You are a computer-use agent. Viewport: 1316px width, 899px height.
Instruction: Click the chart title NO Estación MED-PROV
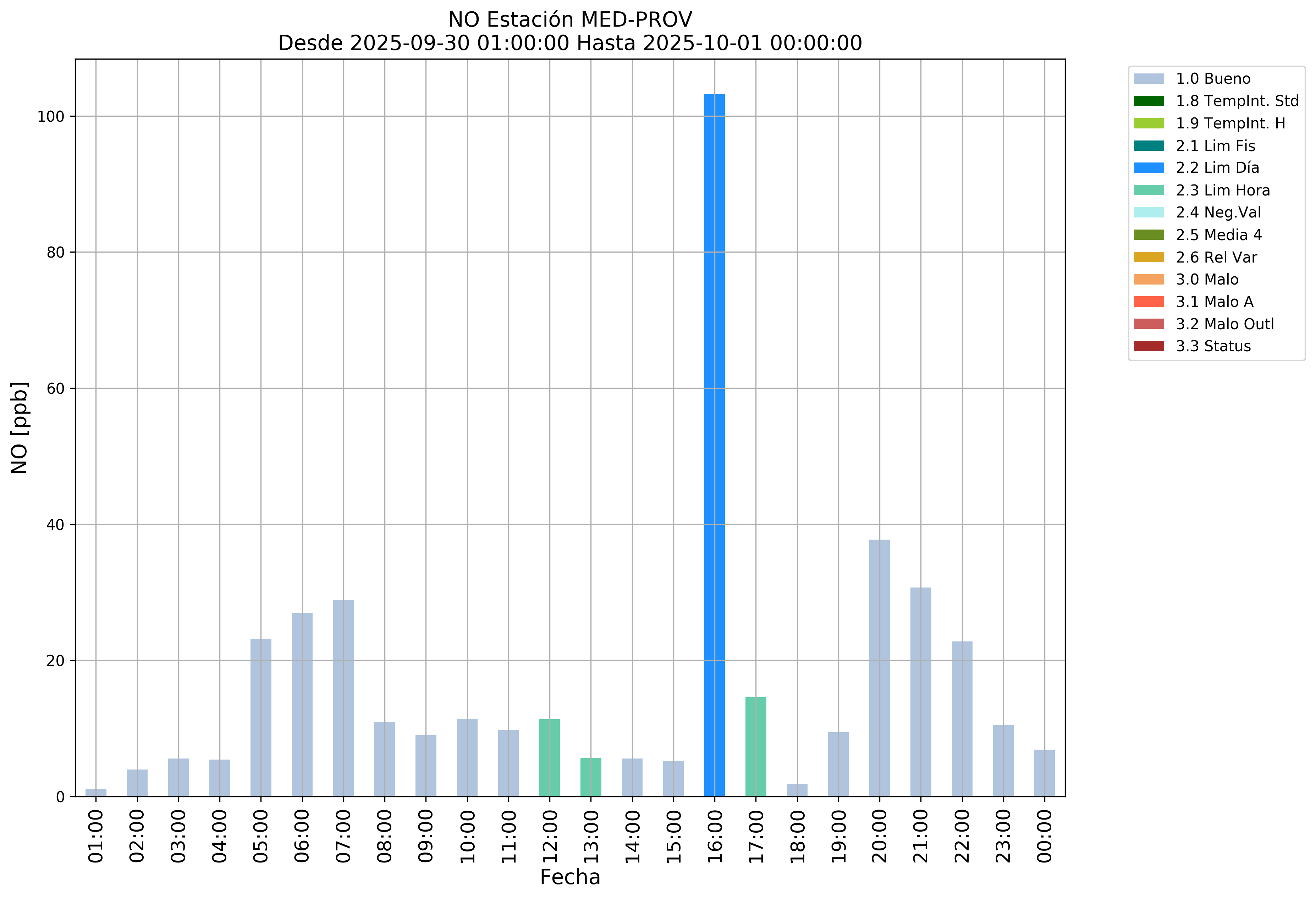[570, 20]
